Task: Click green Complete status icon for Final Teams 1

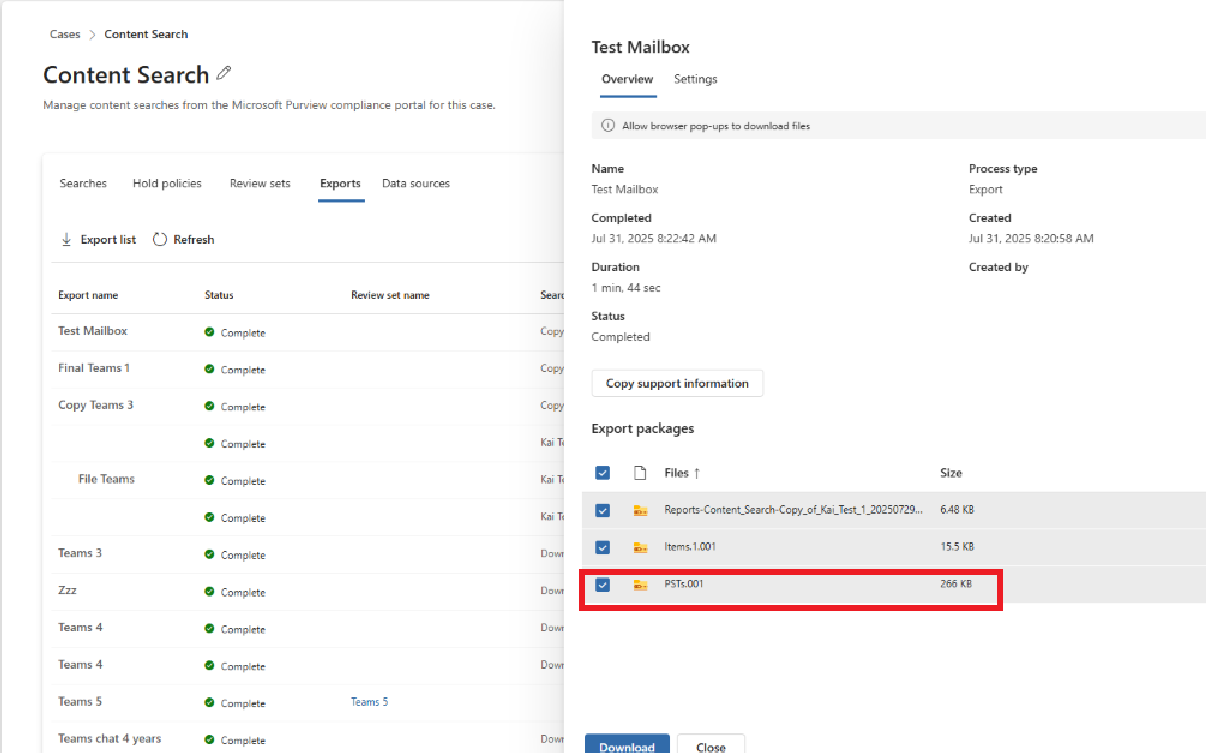Action: (x=209, y=369)
